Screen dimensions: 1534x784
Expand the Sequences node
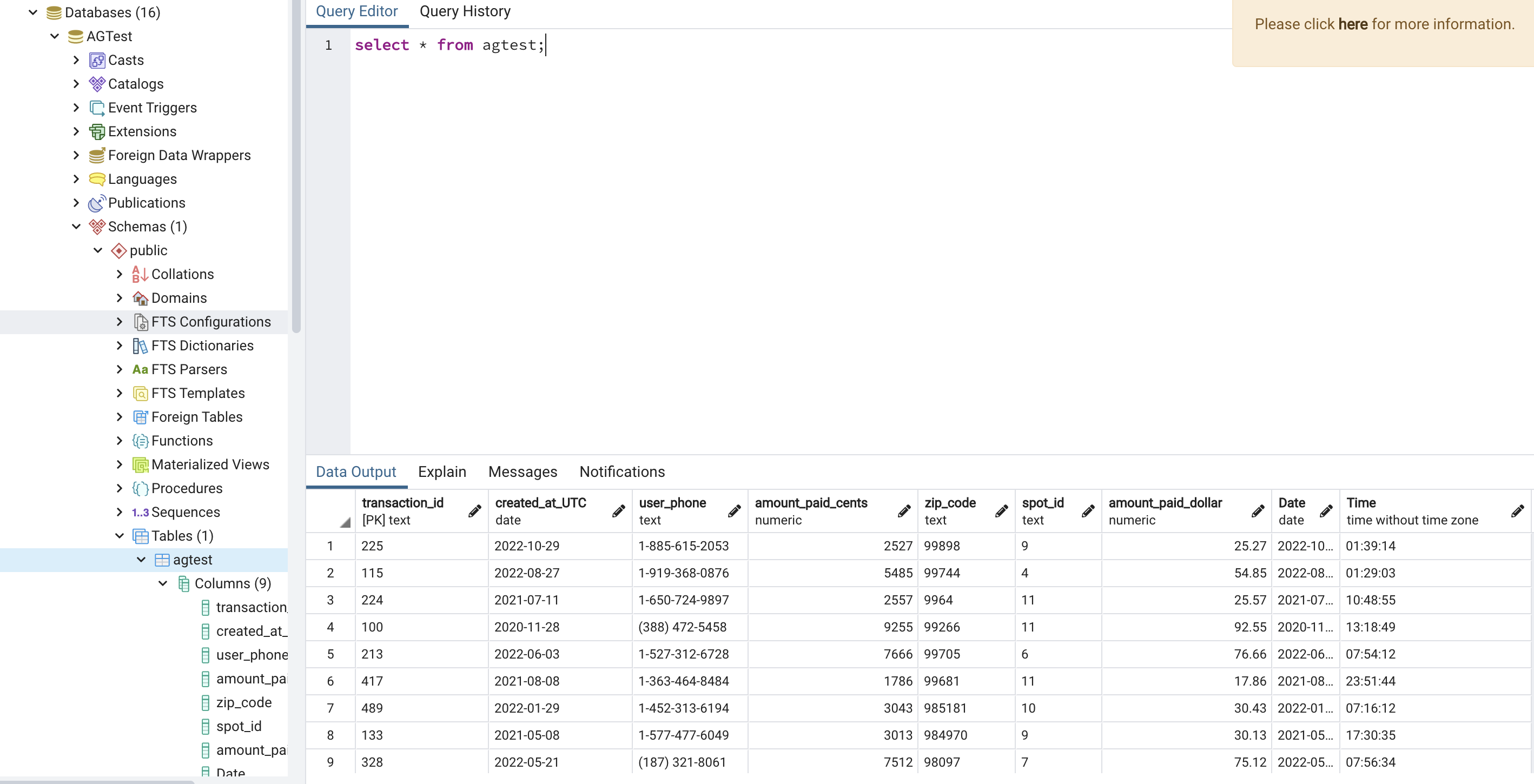pos(120,513)
